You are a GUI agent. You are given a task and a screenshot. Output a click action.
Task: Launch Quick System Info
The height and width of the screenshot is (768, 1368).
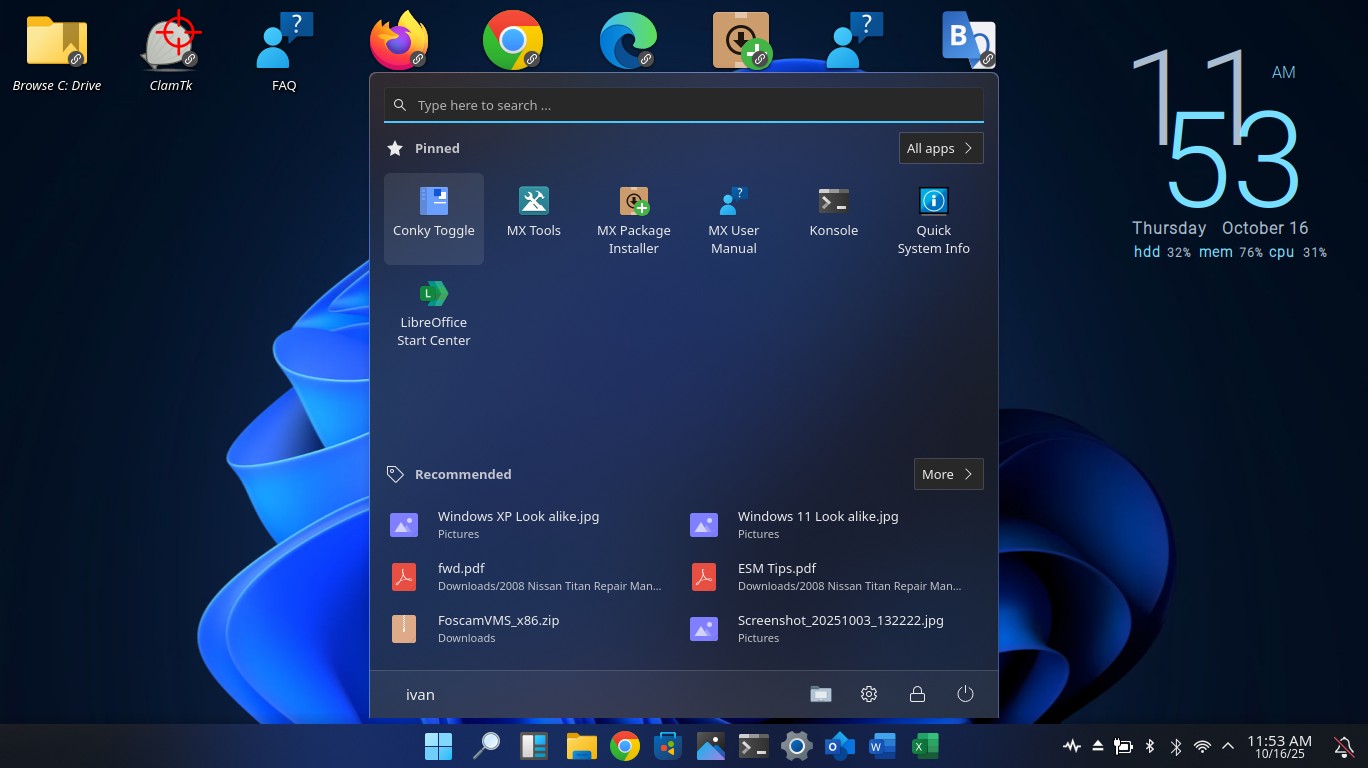tap(933, 220)
